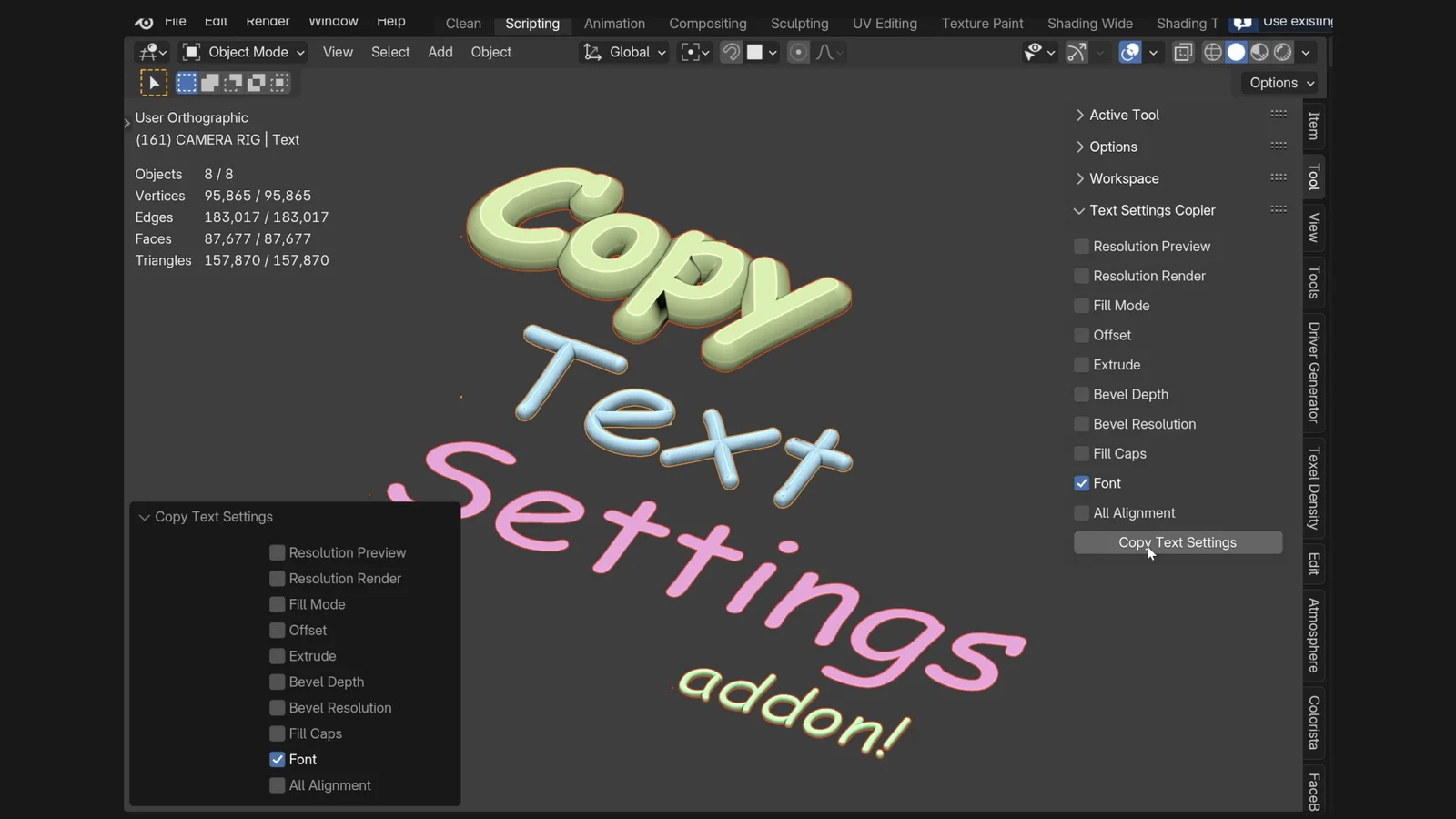The width and height of the screenshot is (1456, 819).
Task: Select the Tweak tool in the toolbar
Action: click(153, 83)
